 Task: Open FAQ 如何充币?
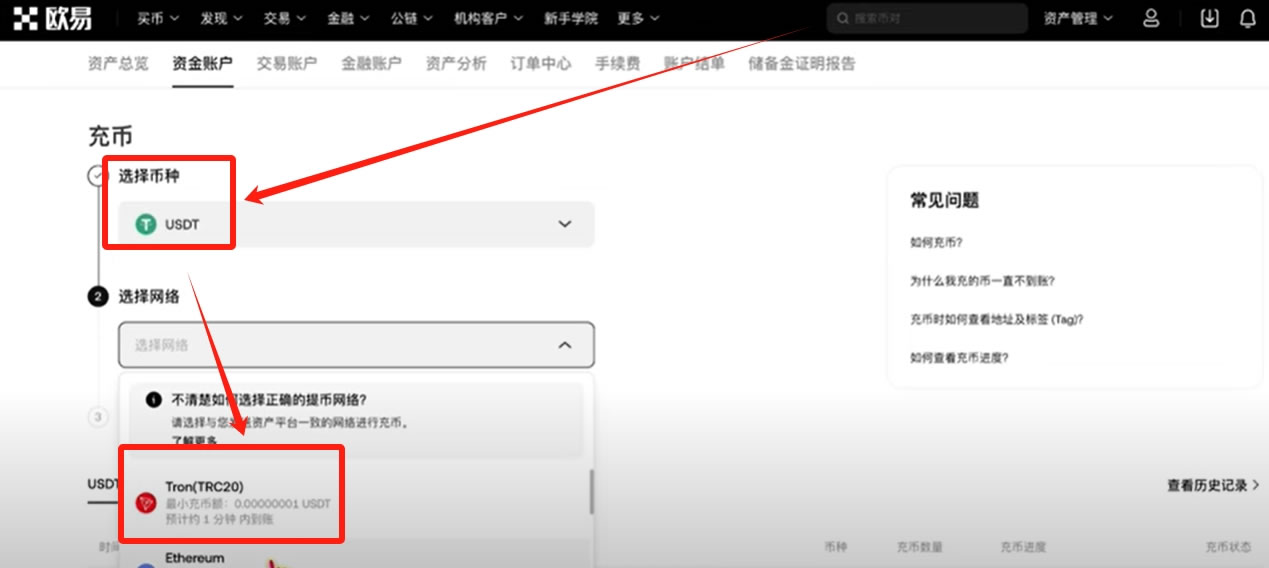coord(936,242)
